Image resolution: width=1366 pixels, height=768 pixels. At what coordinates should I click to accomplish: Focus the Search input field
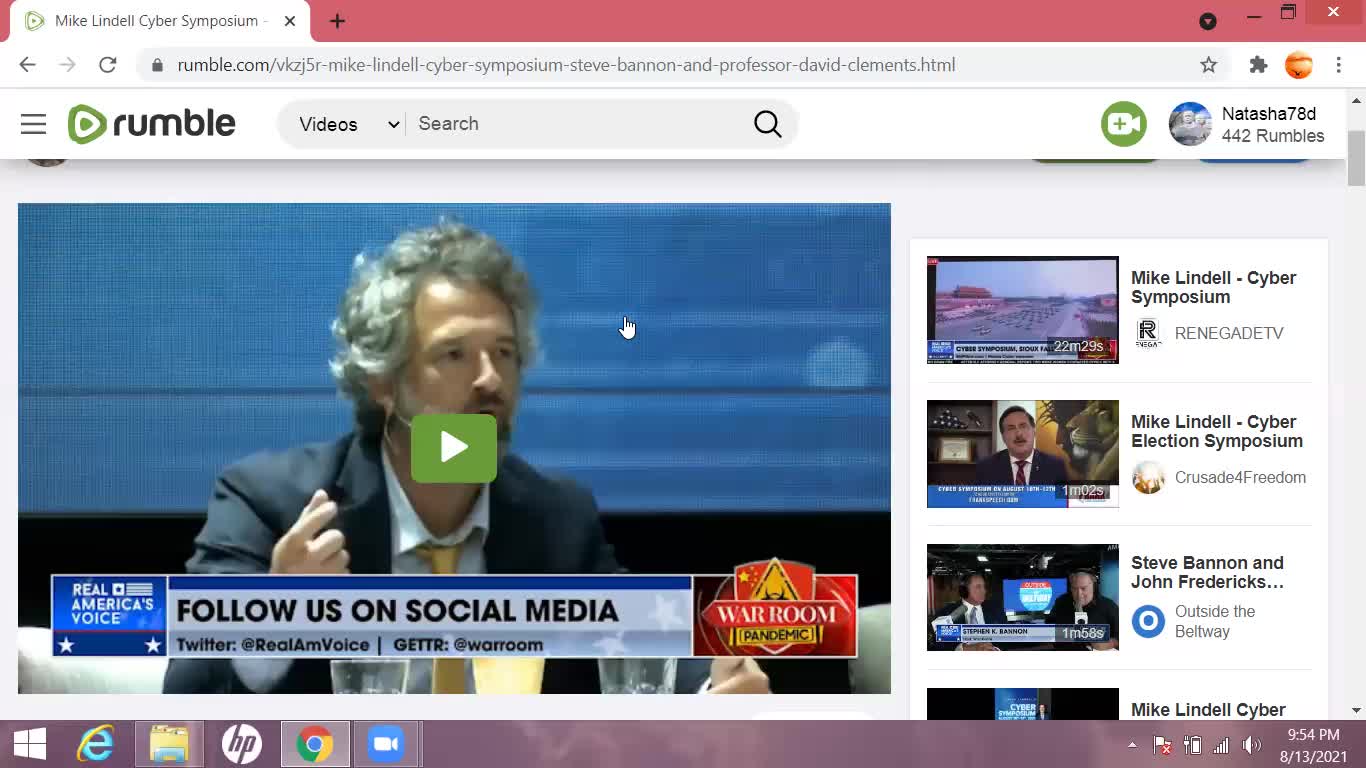point(578,124)
